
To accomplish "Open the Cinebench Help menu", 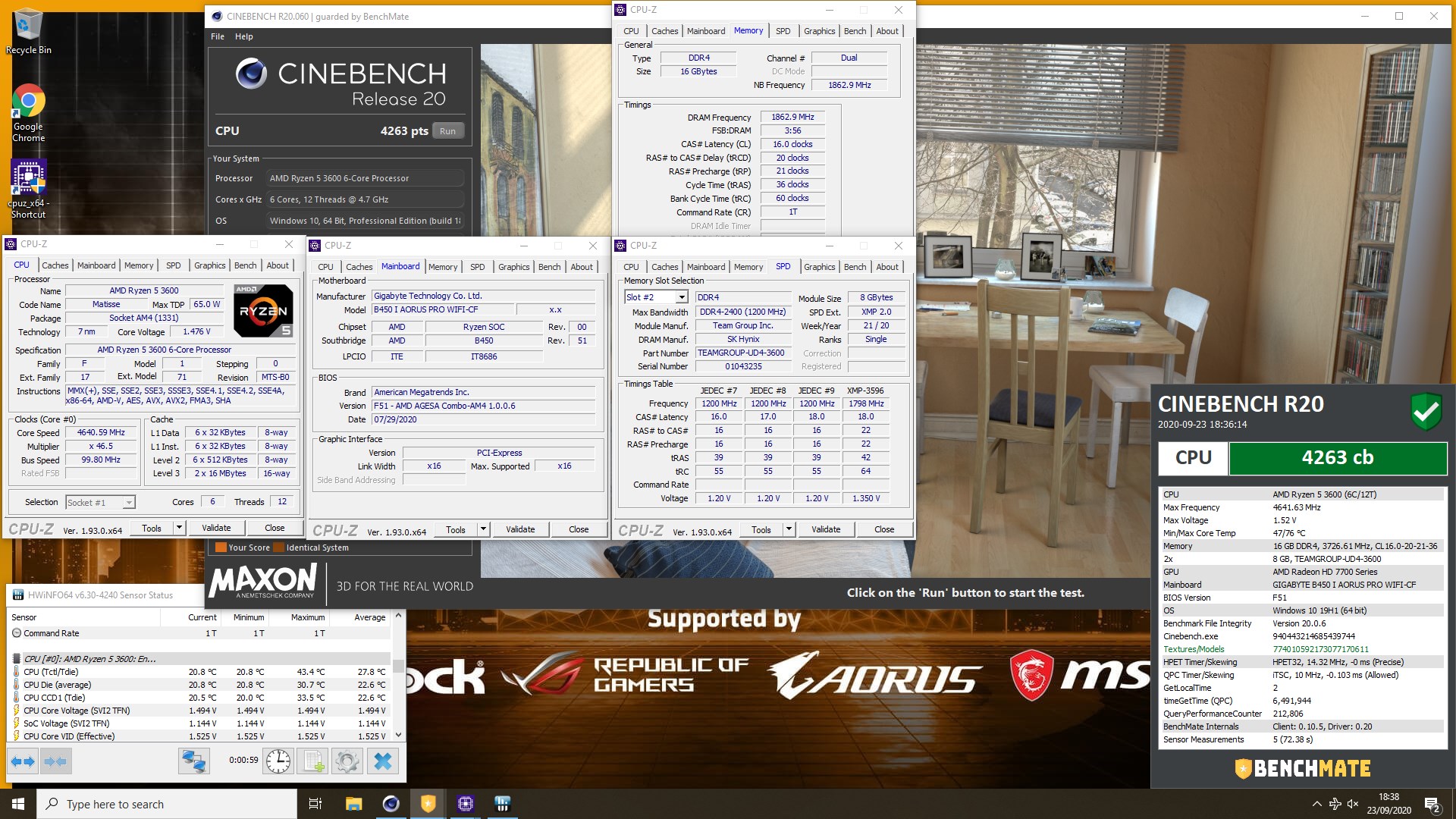I will pos(243,36).
